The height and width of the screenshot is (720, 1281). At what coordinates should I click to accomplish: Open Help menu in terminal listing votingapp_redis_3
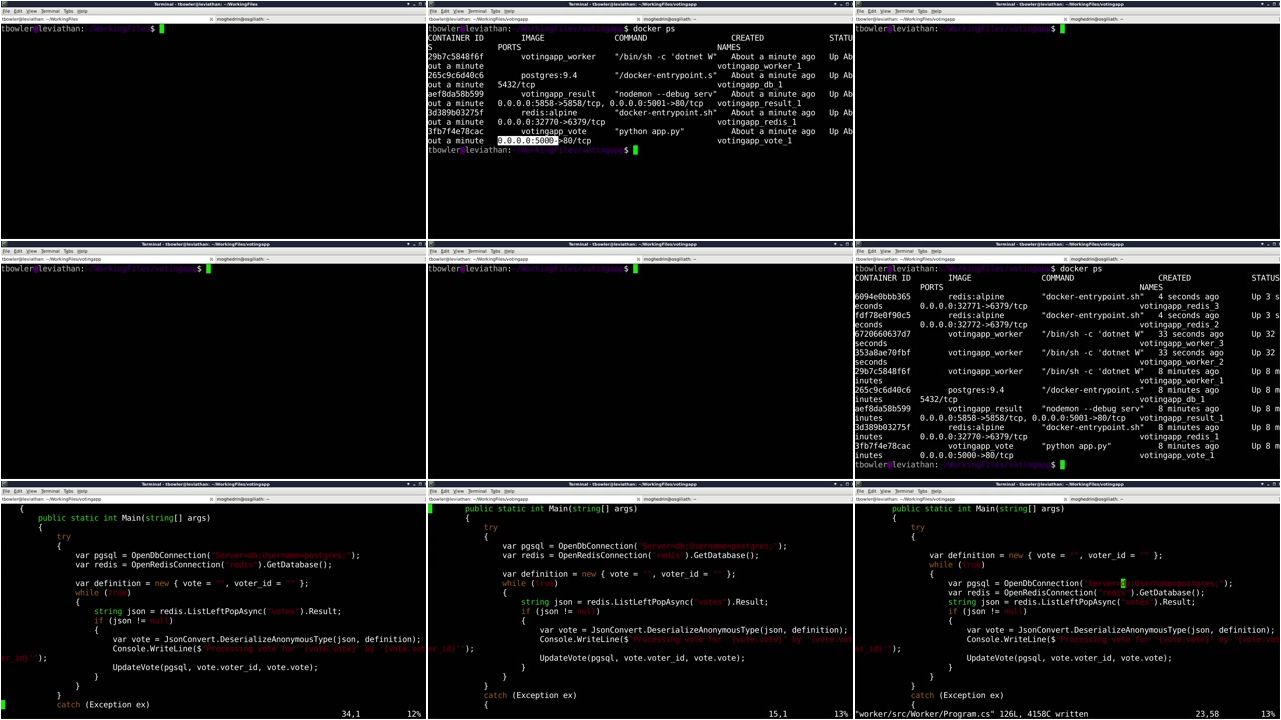coord(936,251)
